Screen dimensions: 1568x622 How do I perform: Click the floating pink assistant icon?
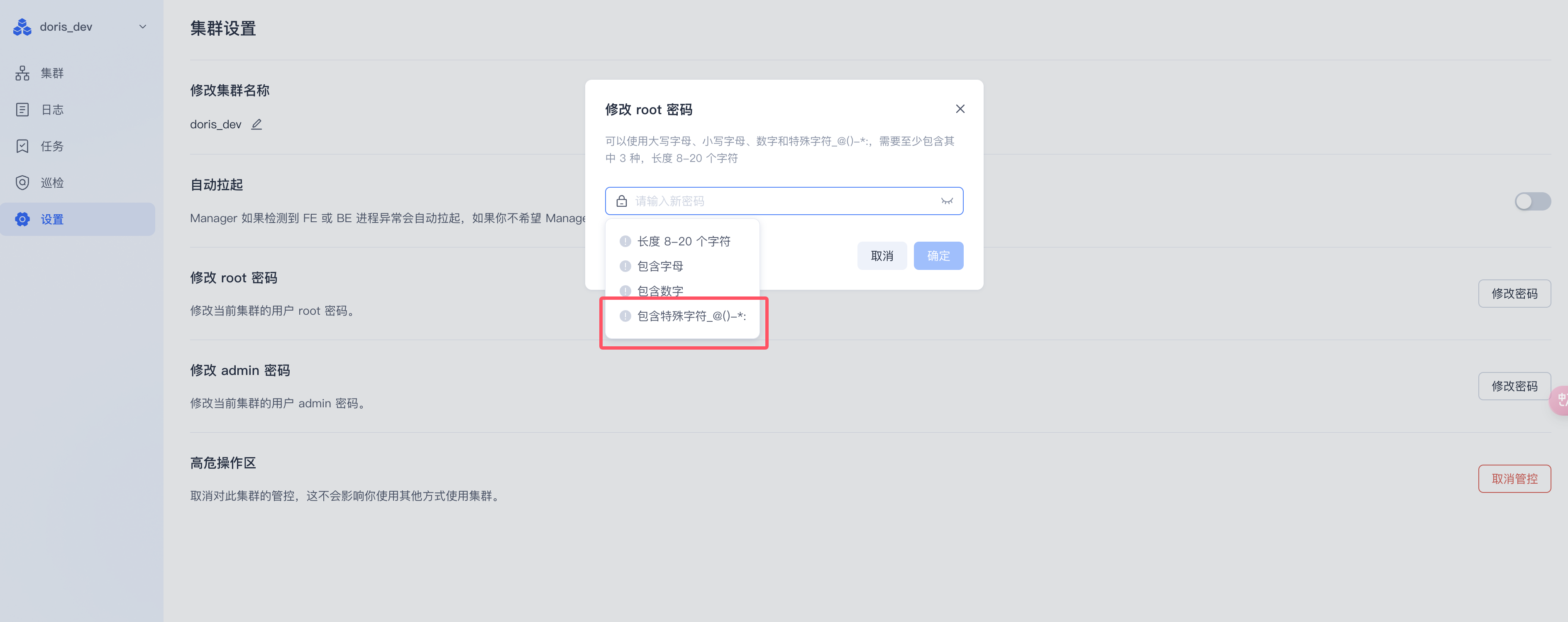click(x=1560, y=400)
